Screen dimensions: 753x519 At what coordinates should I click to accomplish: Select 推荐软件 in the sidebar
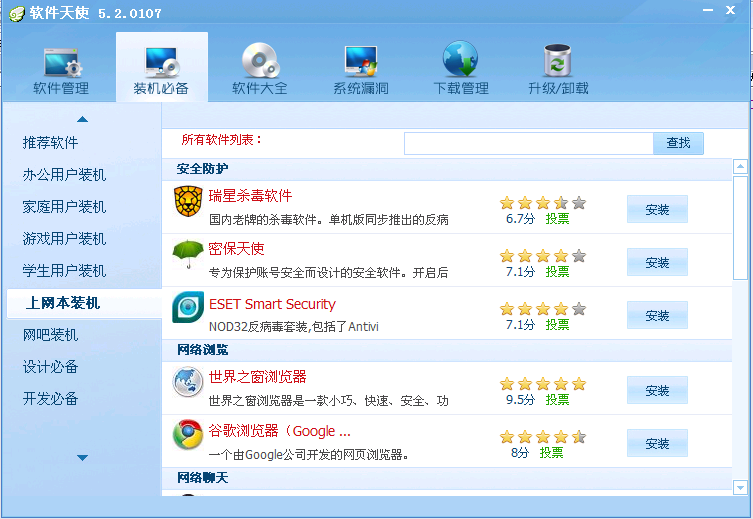50,143
